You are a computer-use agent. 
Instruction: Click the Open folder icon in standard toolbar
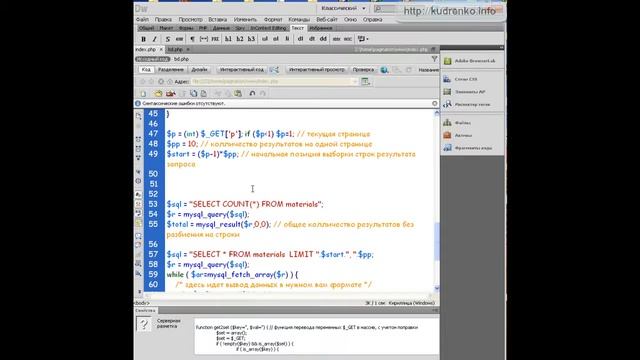point(158,93)
